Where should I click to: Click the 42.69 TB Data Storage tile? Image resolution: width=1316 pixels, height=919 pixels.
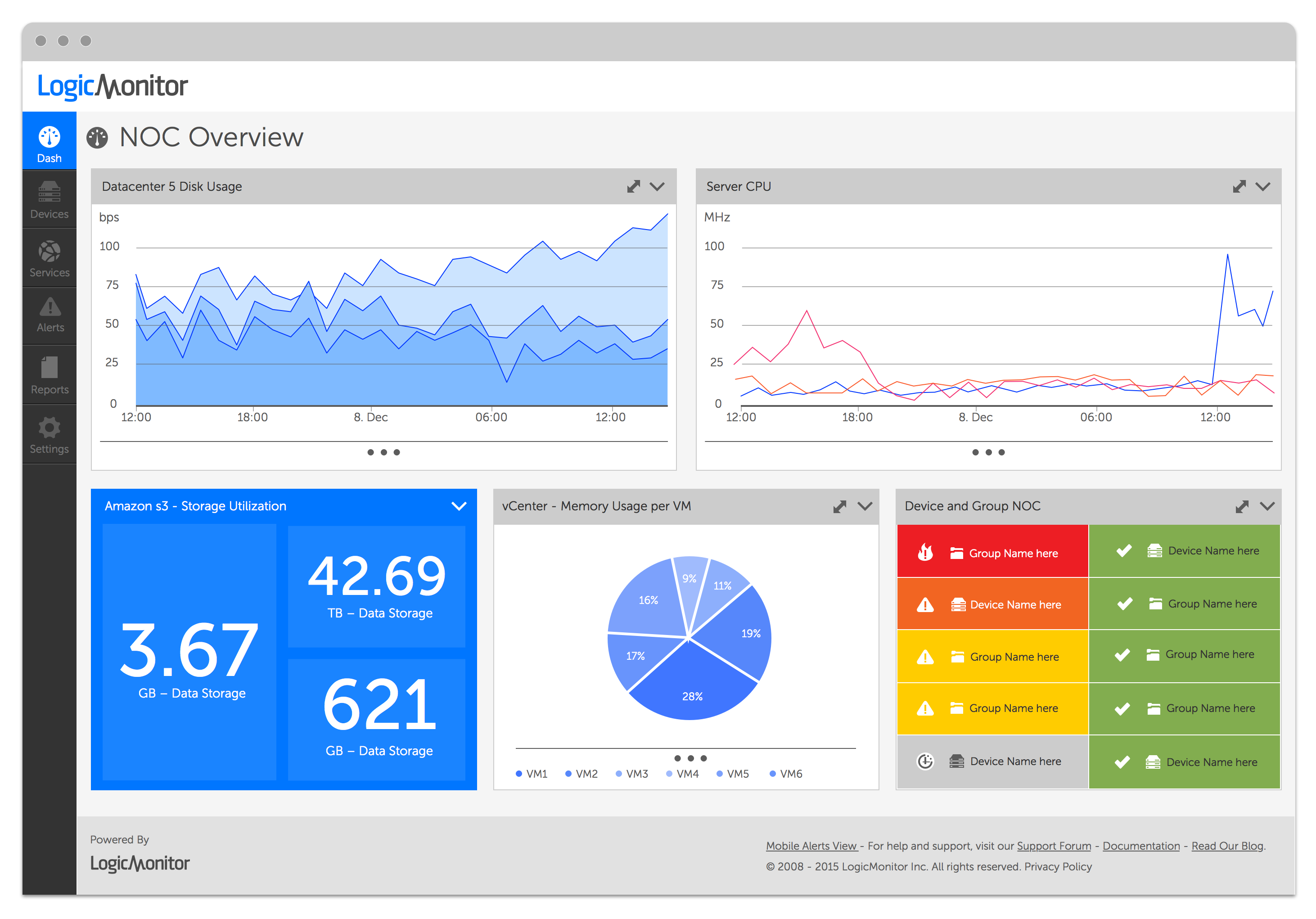377,586
